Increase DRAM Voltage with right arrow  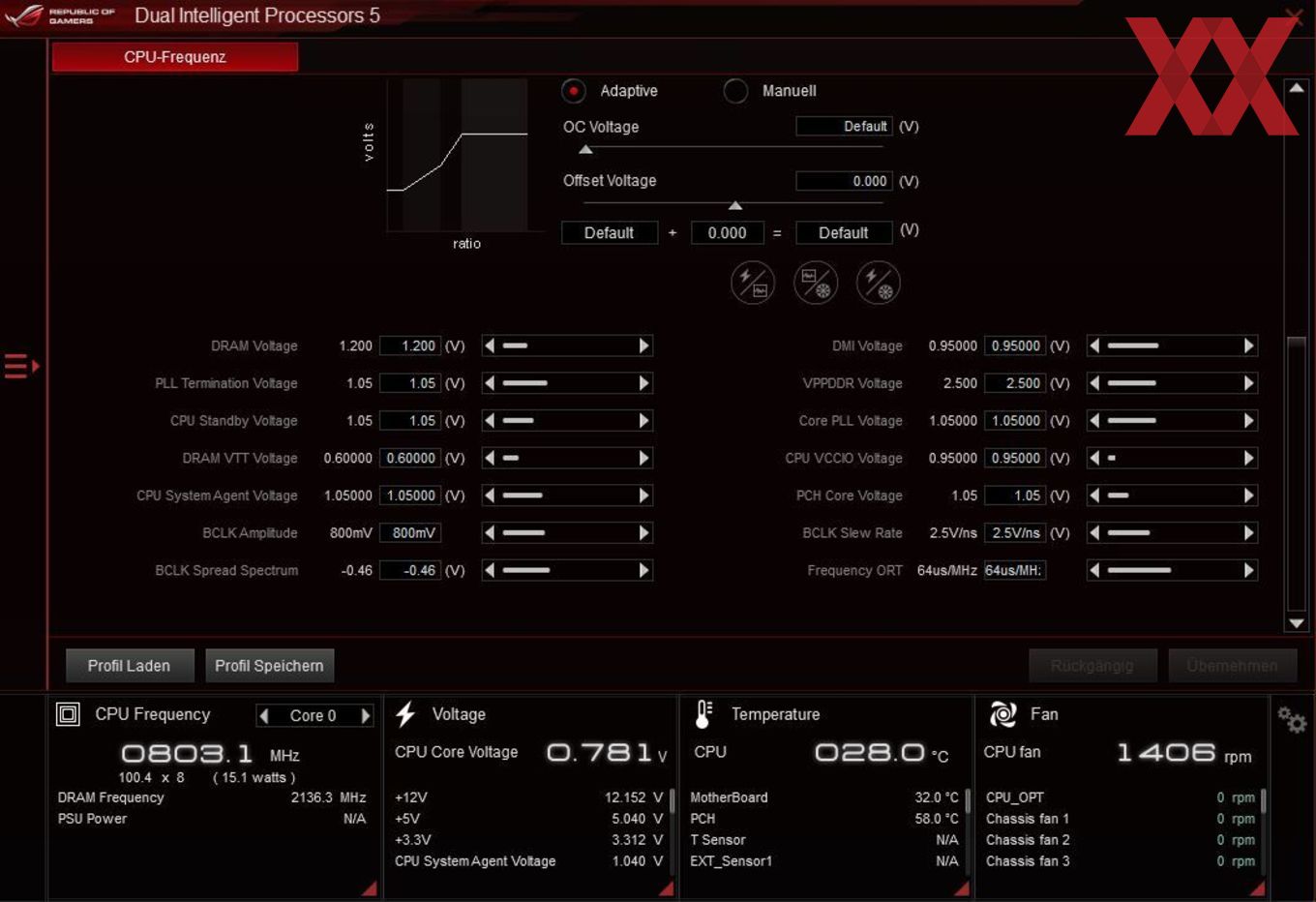644,346
